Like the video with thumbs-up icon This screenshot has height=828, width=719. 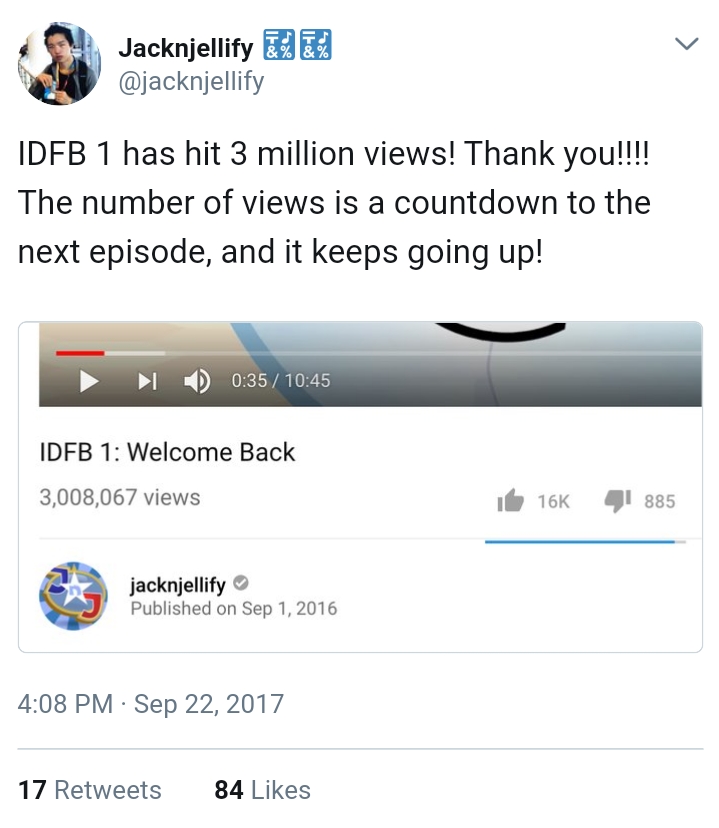click(x=510, y=500)
